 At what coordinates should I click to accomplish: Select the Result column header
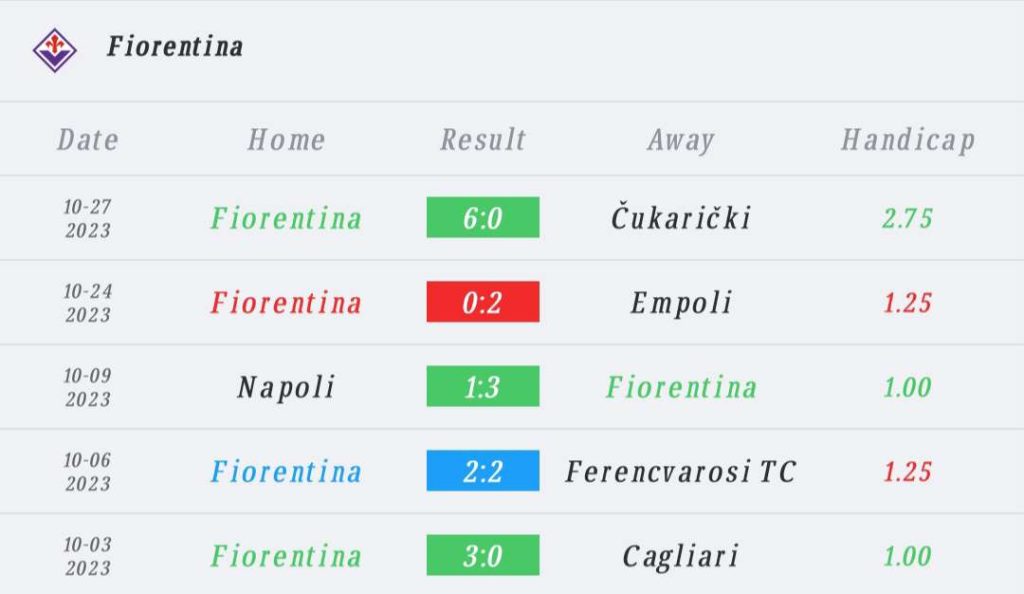pyautogui.click(x=483, y=140)
